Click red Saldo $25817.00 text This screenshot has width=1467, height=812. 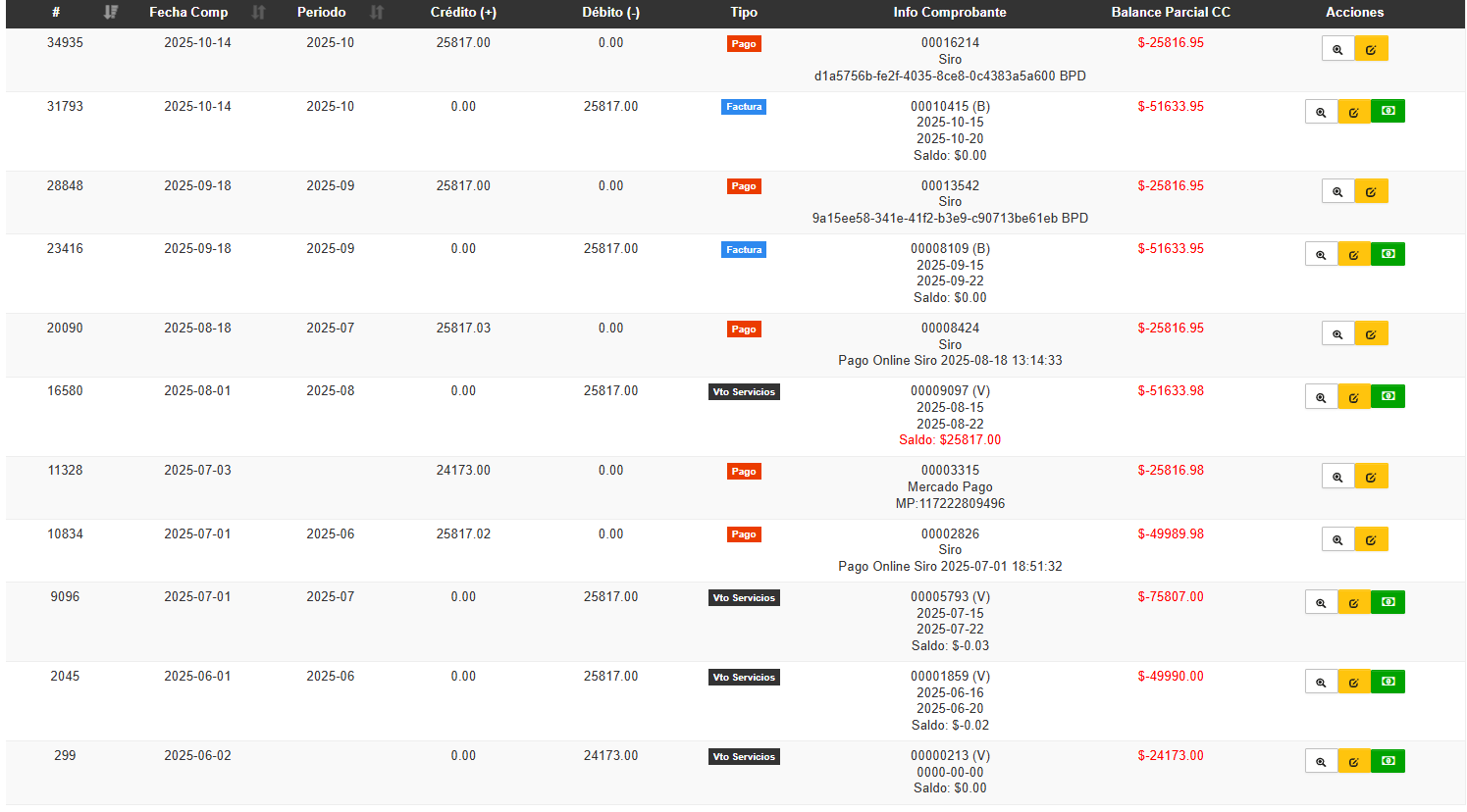coord(950,440)
